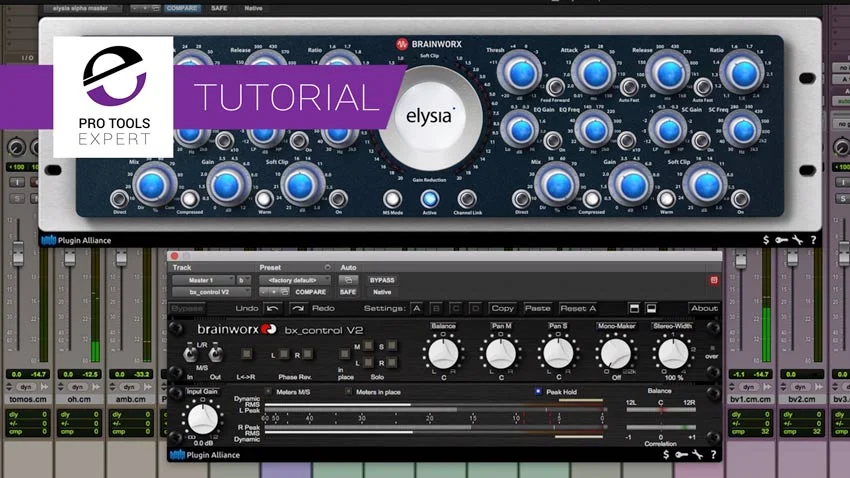The height and width of the screenshot is (478, 850).
Task: Enable the Meters in place checkbox
Action: pyautogui.click(x=348, y=391)
